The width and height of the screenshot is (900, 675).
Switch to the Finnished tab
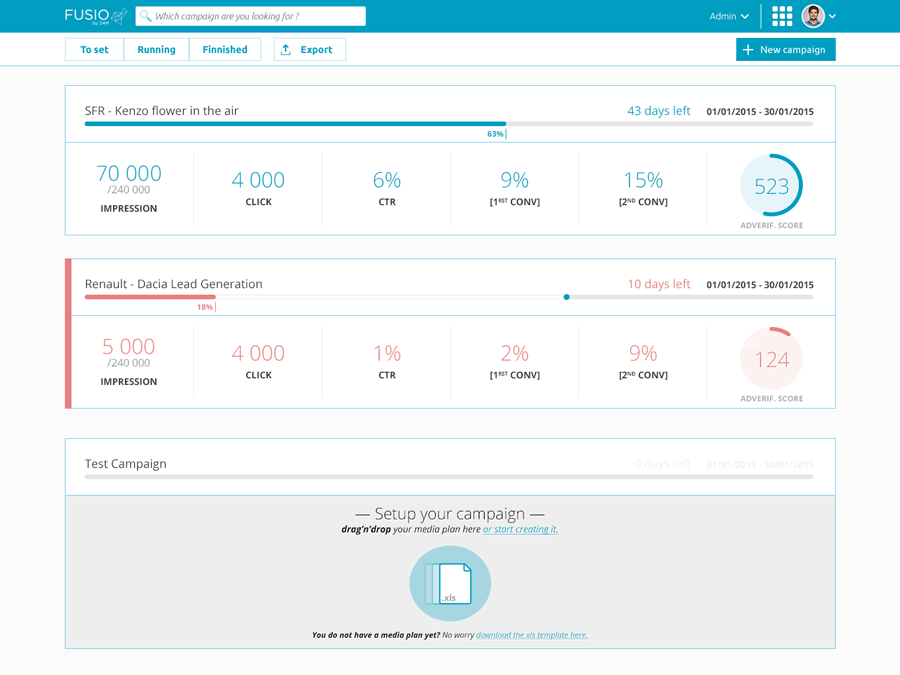[x=225, y=49]
